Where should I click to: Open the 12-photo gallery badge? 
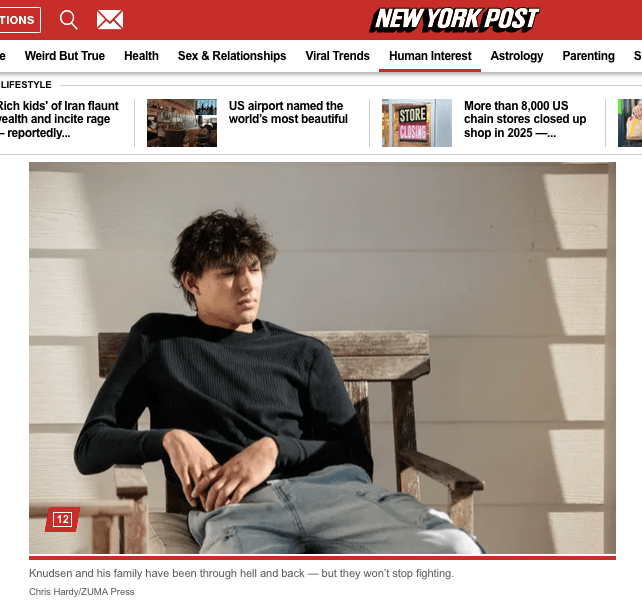pyautogui.click(x=62, y=519)
